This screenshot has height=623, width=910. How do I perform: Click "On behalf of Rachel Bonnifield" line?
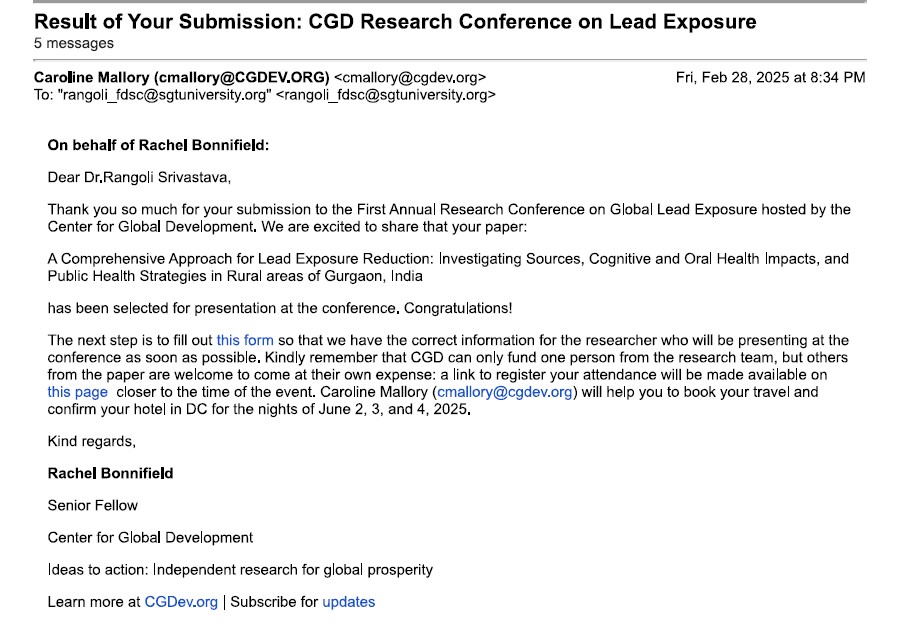click(158, 145)
